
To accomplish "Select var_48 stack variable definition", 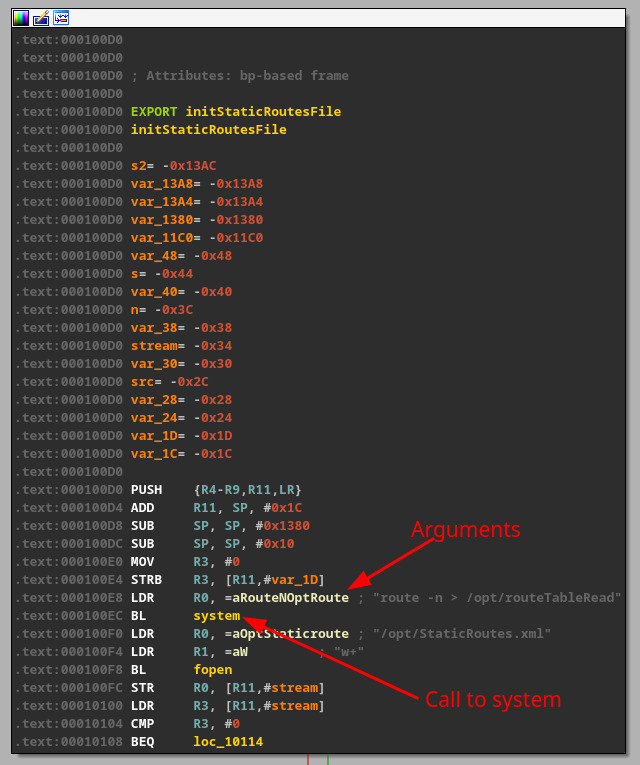I will point(181,256).
